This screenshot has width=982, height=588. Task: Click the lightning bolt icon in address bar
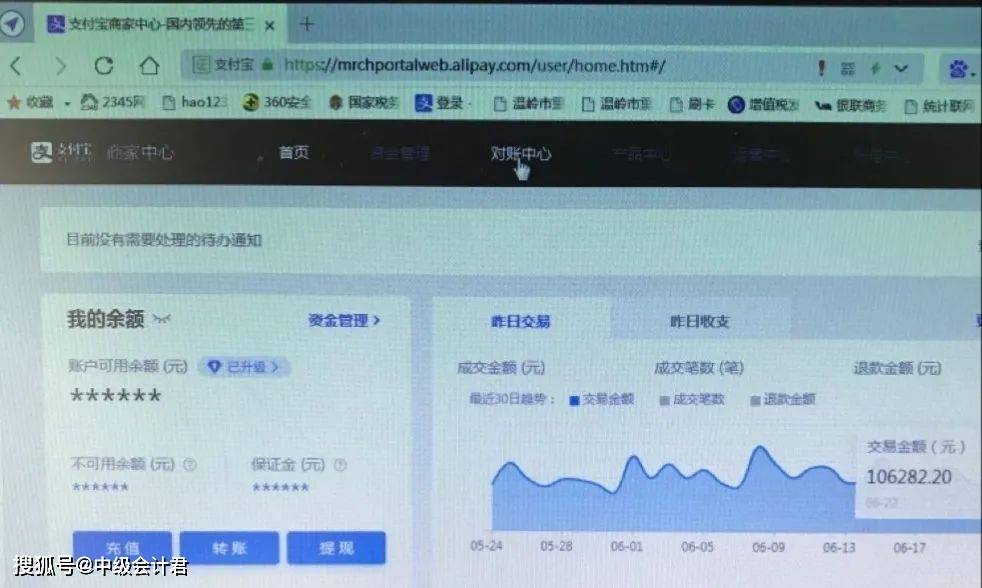[875, 68]
